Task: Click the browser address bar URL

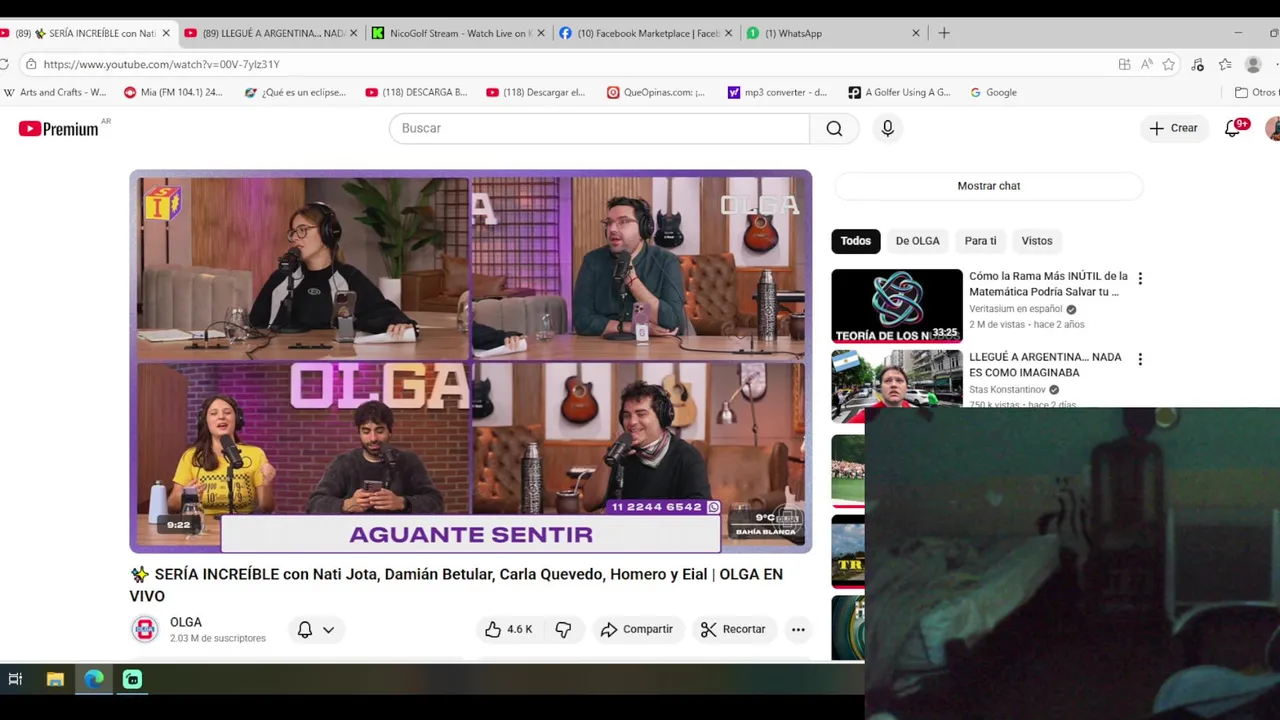Action: [161, 64]
